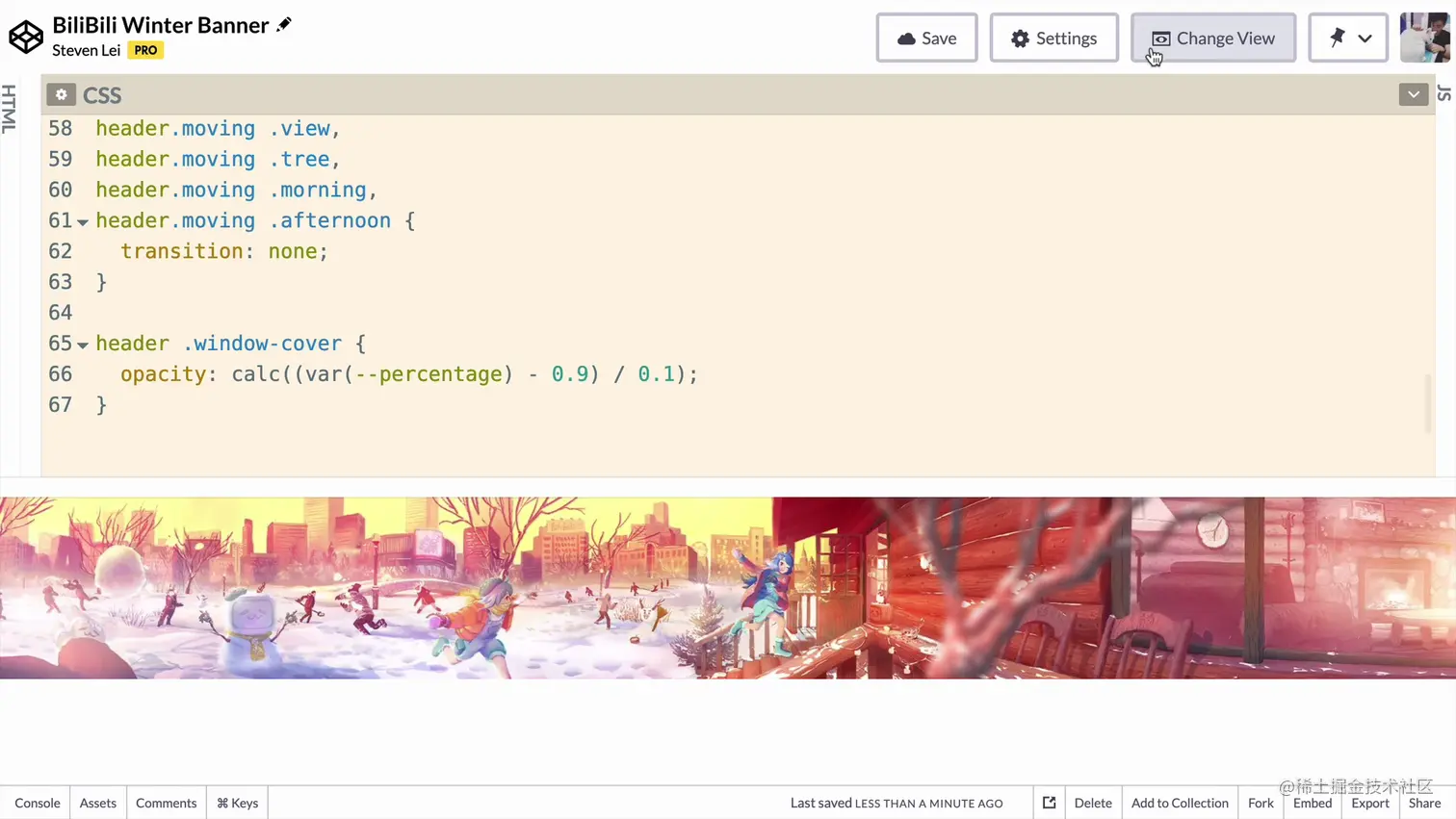Click 'transition: none;' on line 62

click(x=224, y=251)
